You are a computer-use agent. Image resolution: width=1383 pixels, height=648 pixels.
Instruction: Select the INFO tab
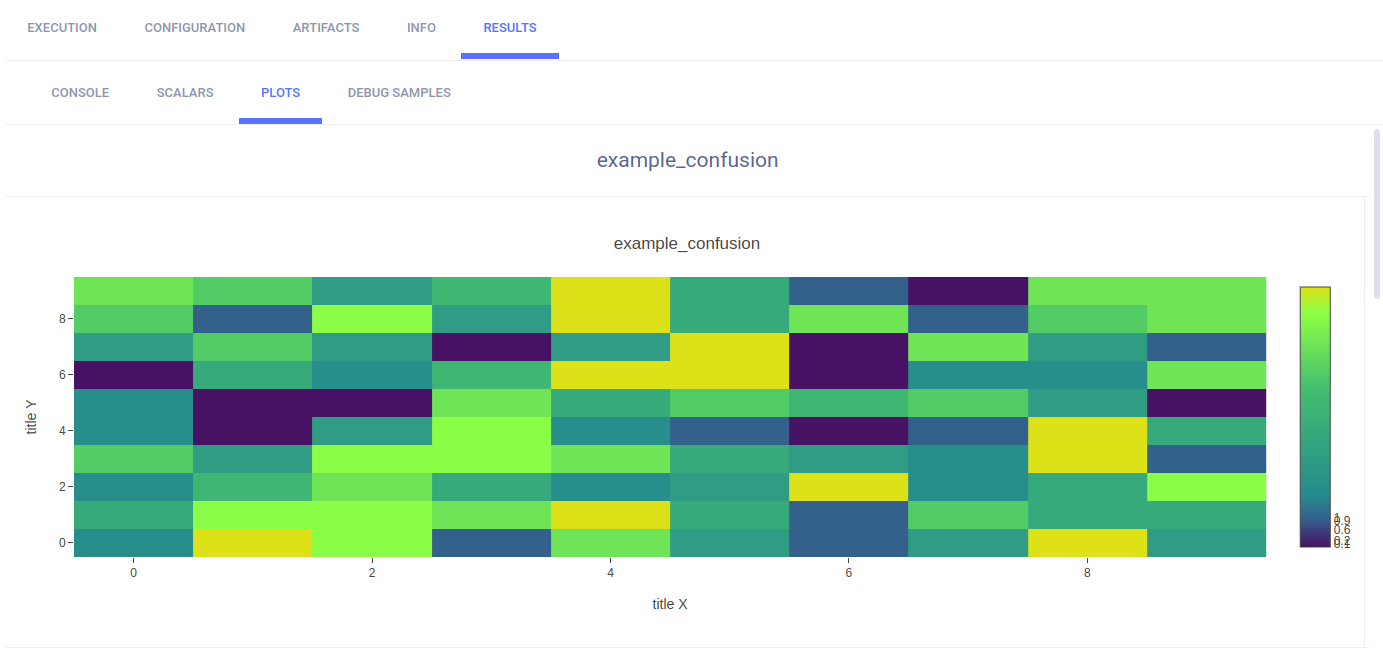pyautogui.click(x=421, y=28)
